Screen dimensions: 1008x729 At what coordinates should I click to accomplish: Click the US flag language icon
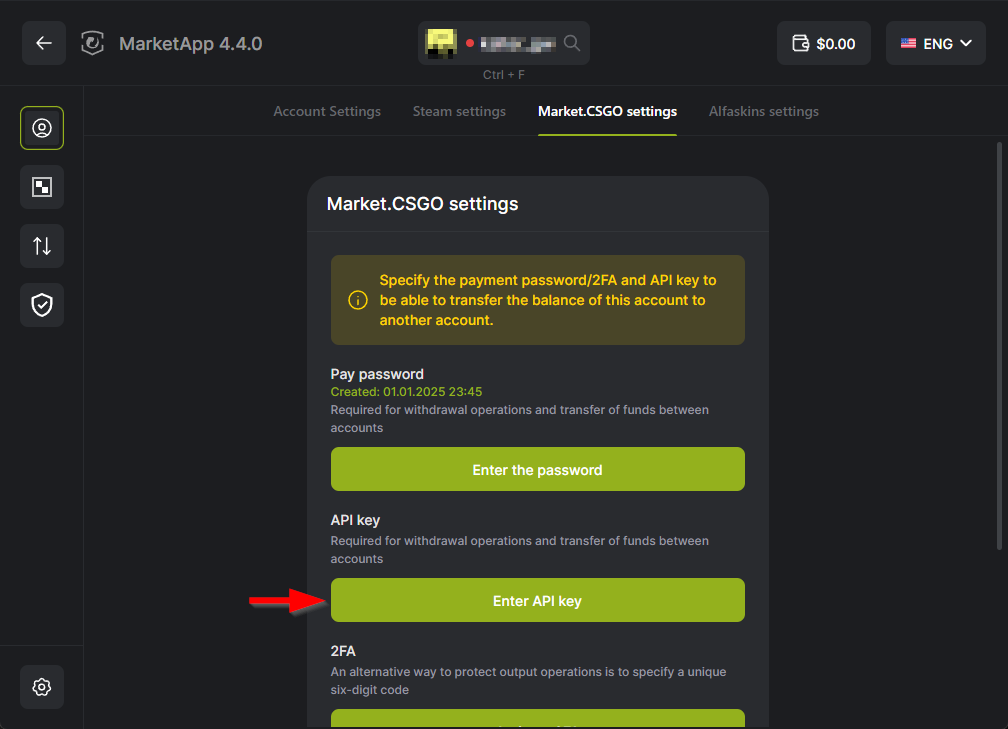pyautogui.click(x=908, y=43)
